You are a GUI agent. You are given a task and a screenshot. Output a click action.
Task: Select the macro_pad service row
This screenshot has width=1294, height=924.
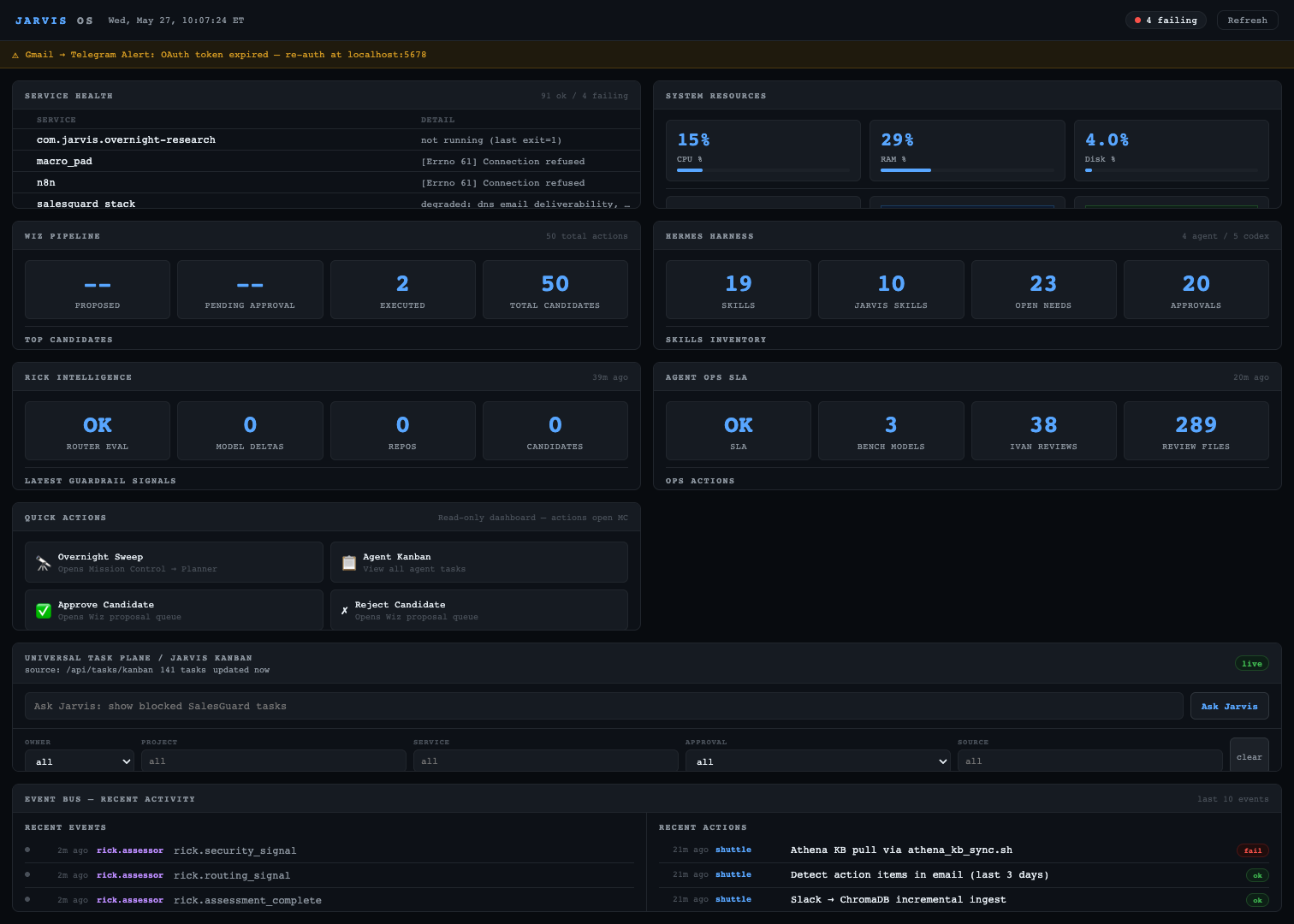326,161
